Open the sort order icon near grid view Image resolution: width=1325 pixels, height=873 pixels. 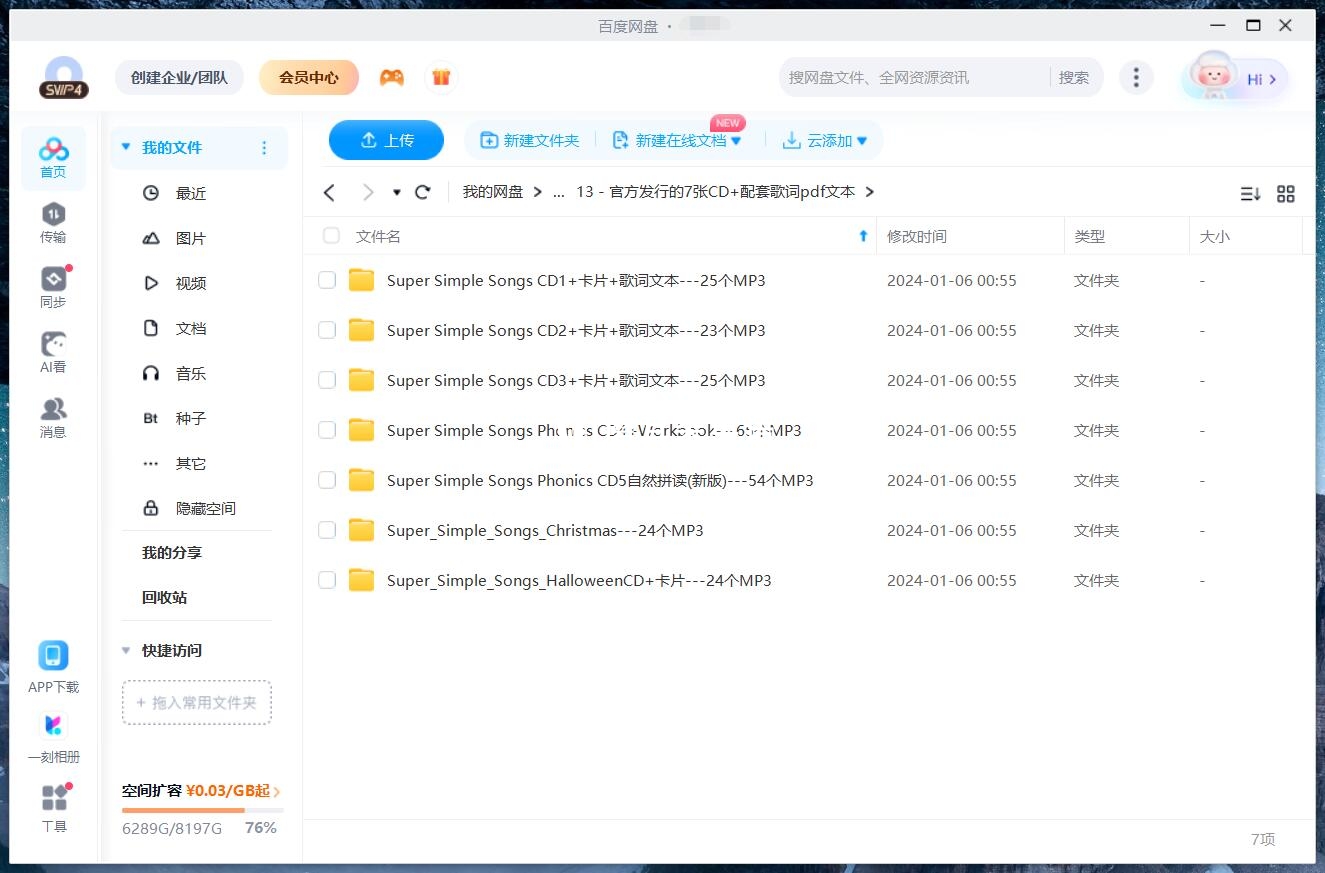pyautogui.click(x=1250, y=193)
